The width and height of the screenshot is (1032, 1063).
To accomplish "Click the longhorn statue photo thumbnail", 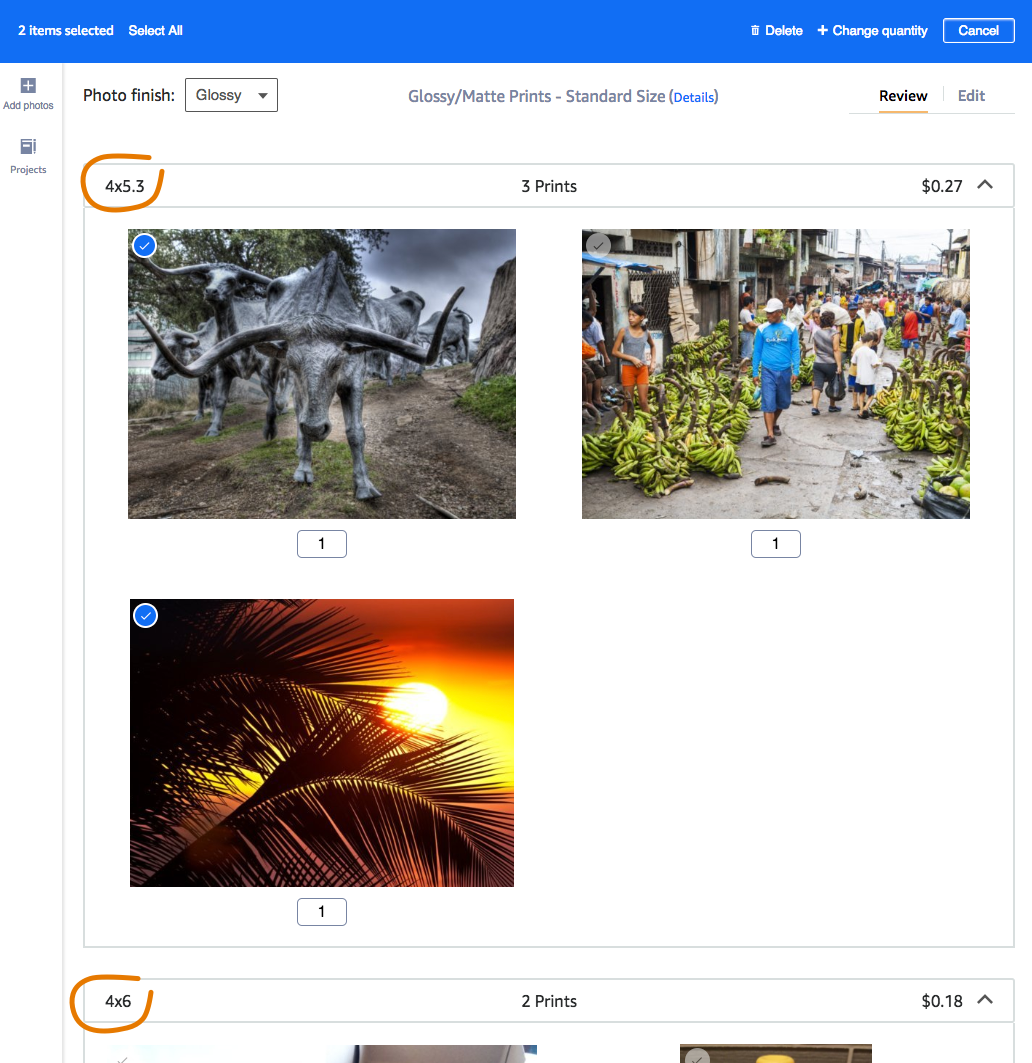I will coord(322,374).
